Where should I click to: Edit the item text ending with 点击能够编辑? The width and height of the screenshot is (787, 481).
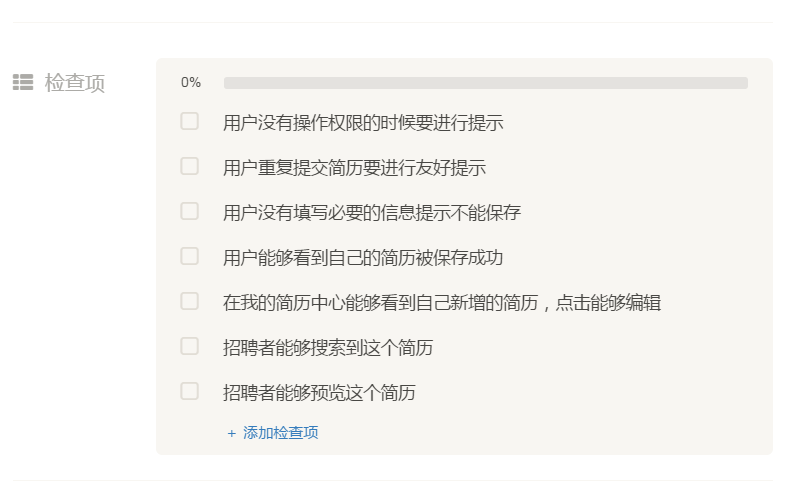click(441, 303)
